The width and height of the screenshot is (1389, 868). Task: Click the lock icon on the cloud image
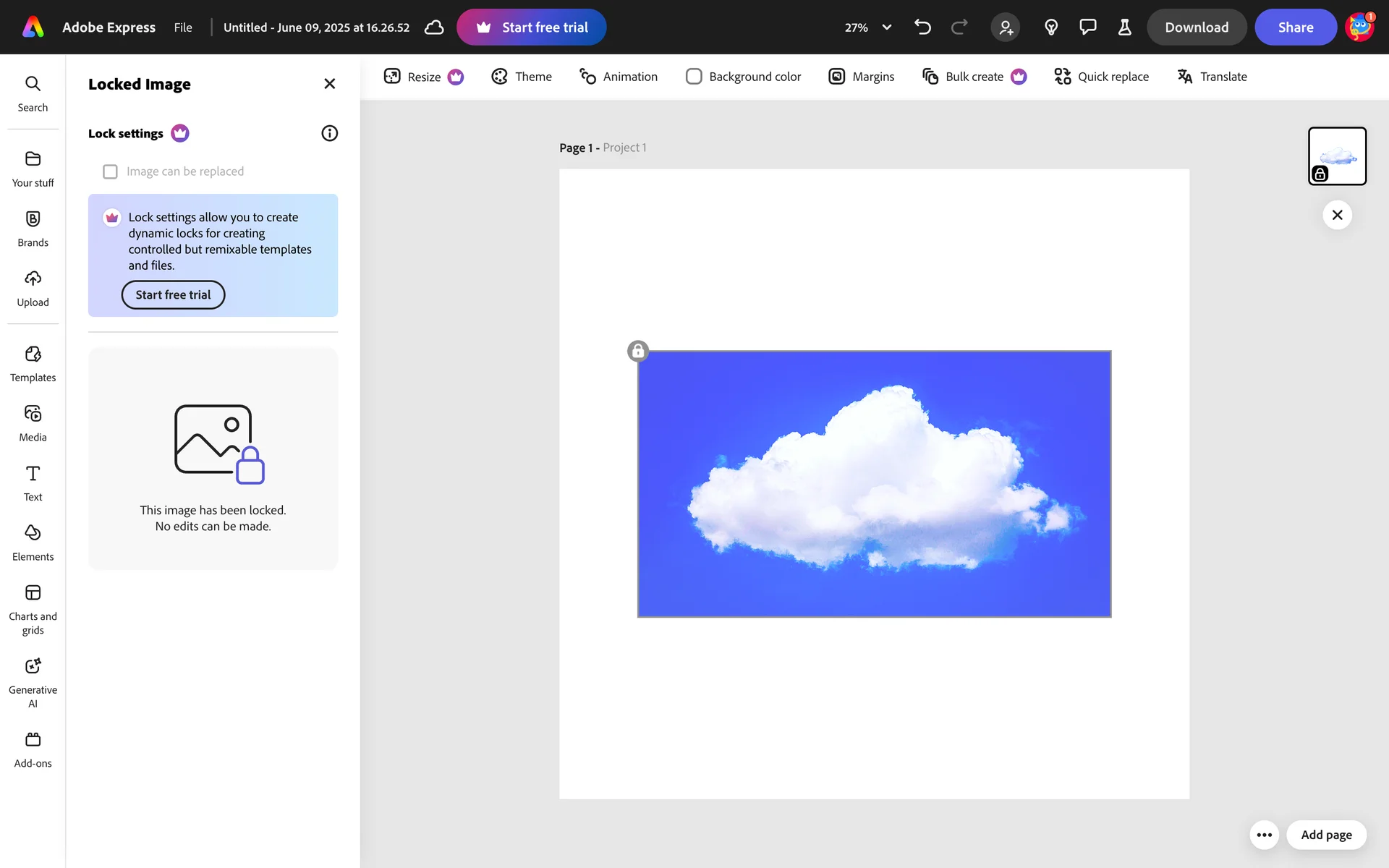pyautogui.click(x=637, y=352)
